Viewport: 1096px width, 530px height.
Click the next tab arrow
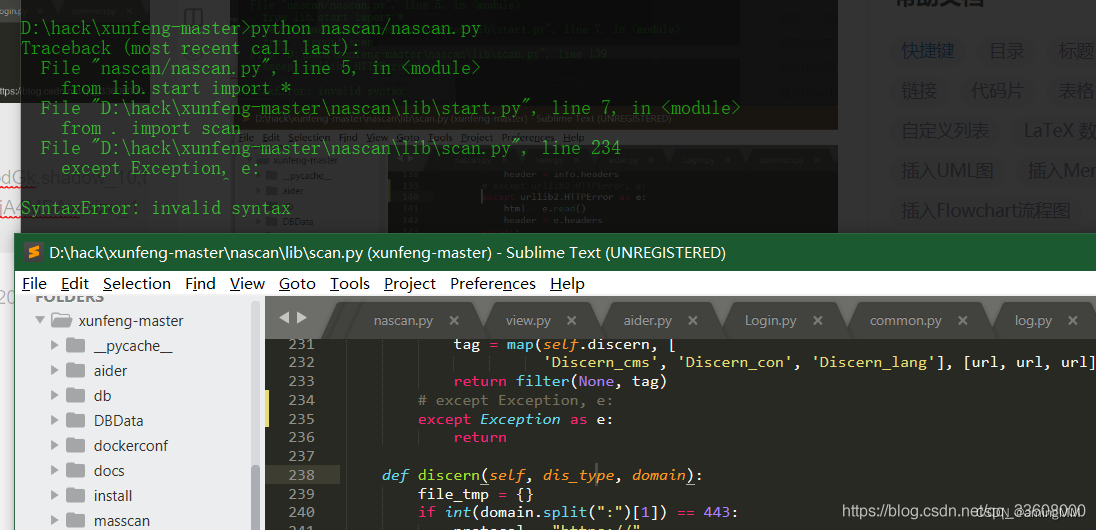point(302,318)
